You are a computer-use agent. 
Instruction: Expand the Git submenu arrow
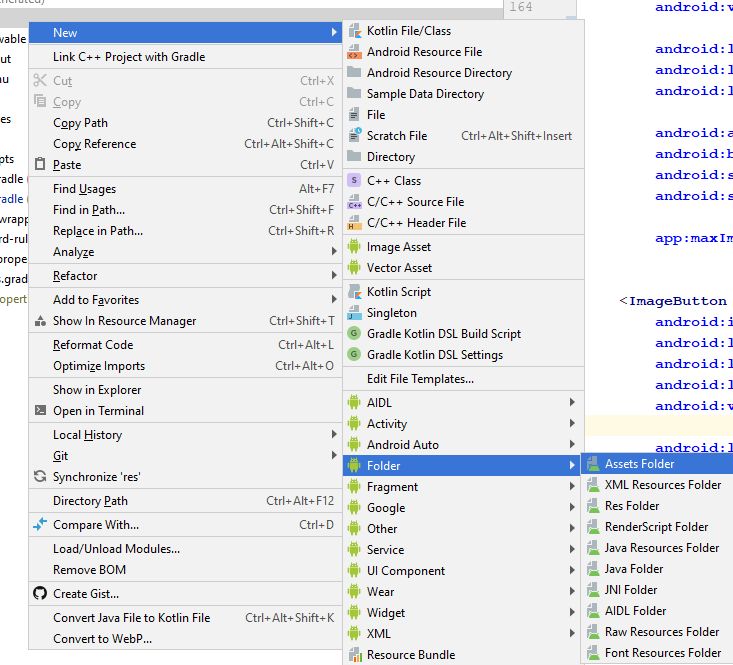334,455
